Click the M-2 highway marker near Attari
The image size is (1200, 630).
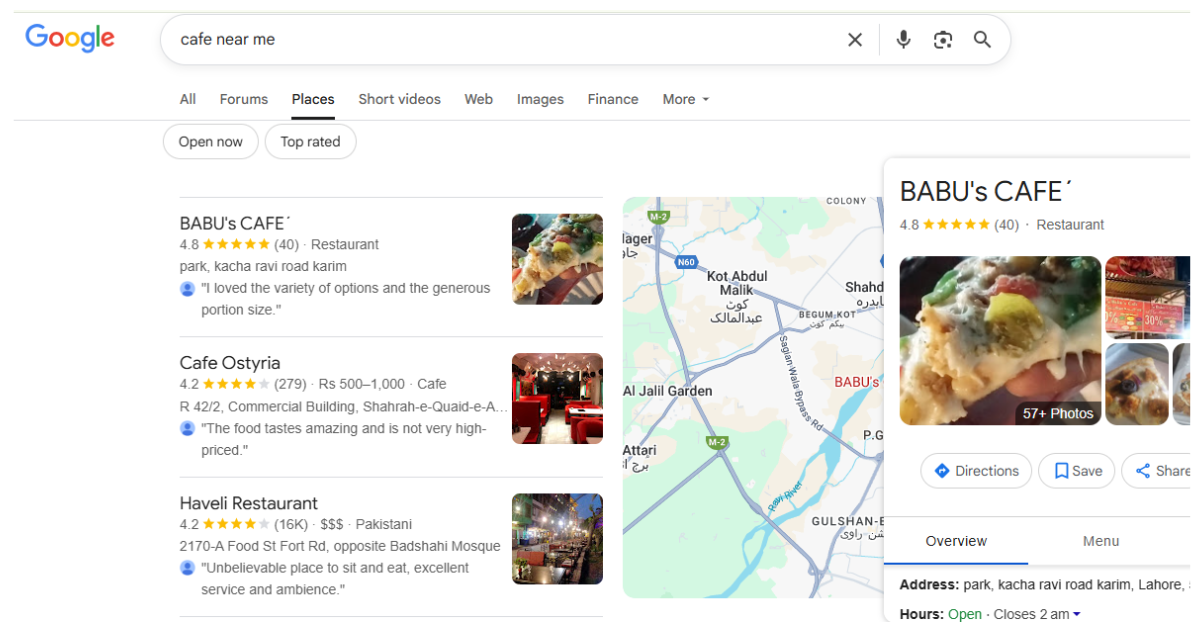click(x=716, y=442)
